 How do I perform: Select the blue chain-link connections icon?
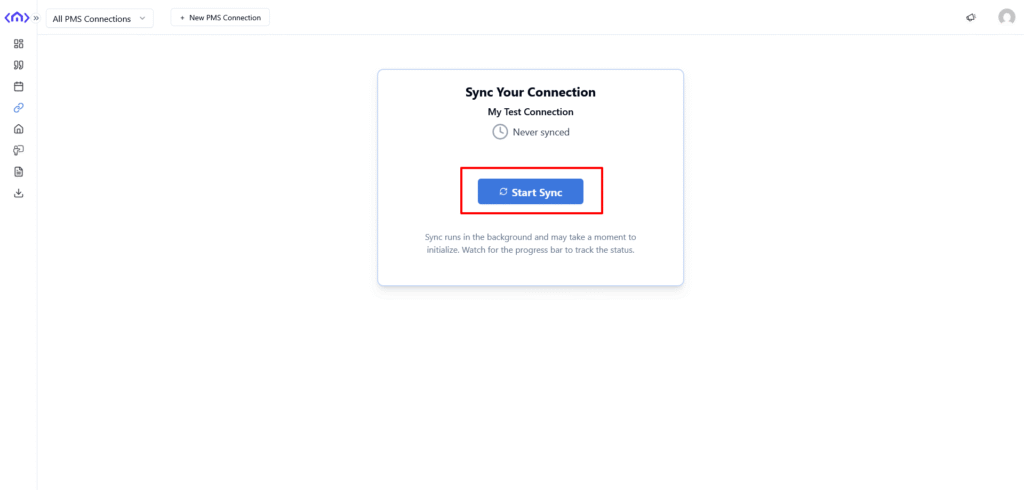(x=18, y=108)
